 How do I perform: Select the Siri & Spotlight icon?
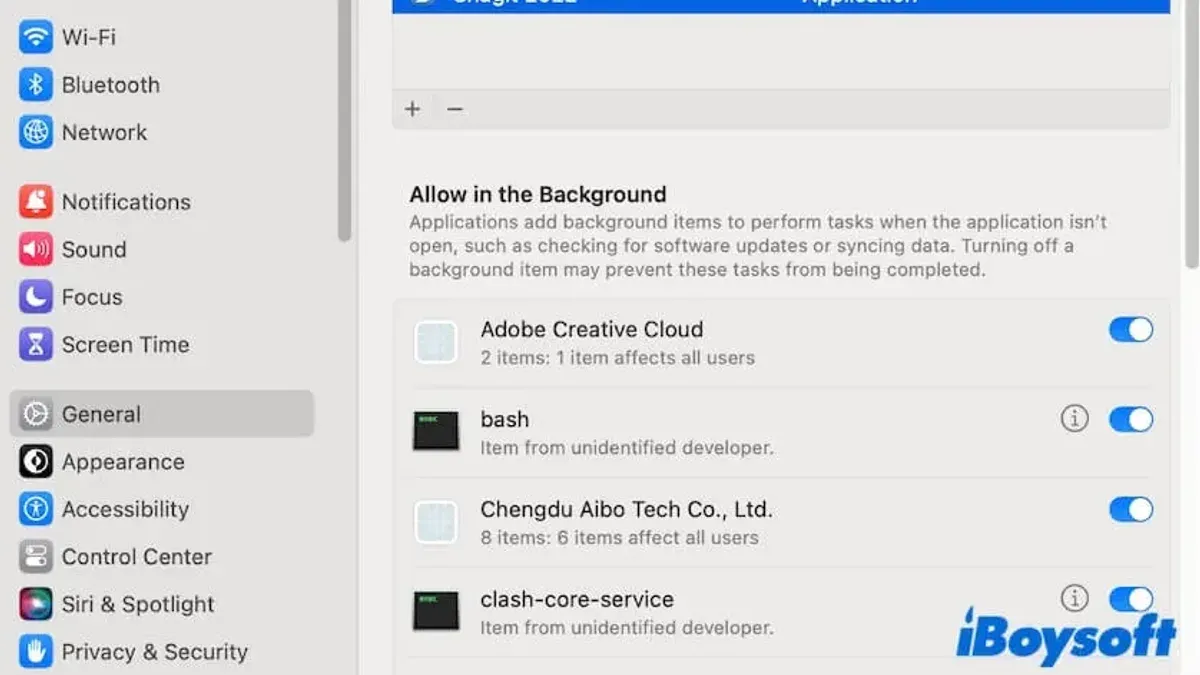(x=36, y=604)
